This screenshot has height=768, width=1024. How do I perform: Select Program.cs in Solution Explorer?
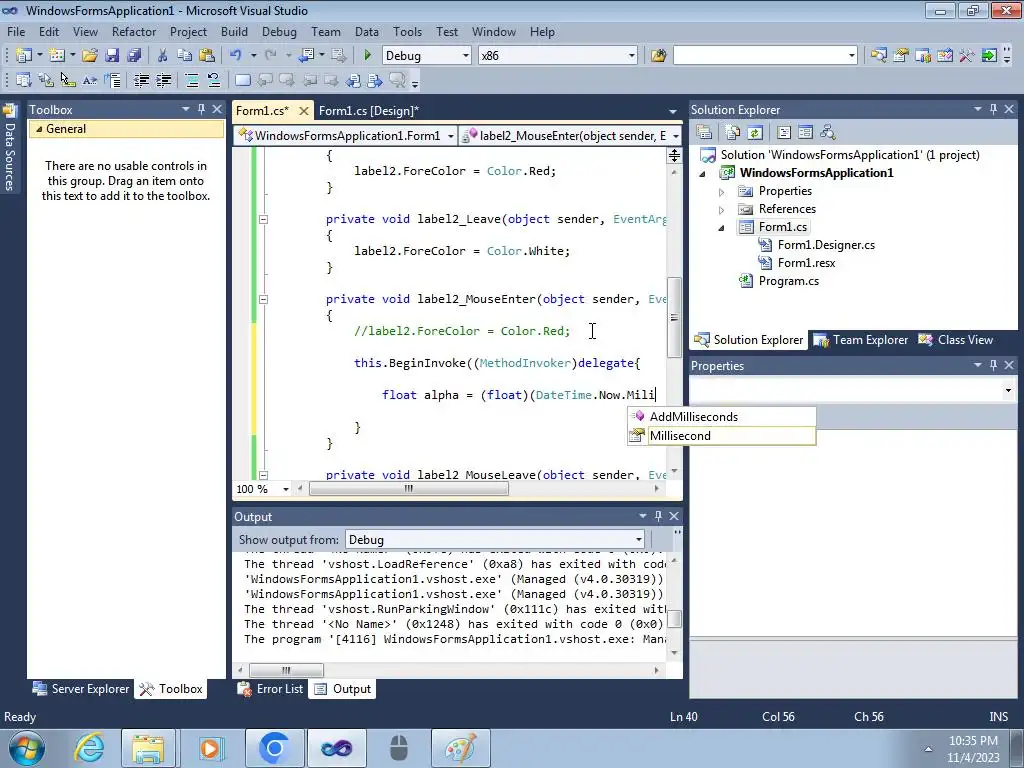(788, 281)
